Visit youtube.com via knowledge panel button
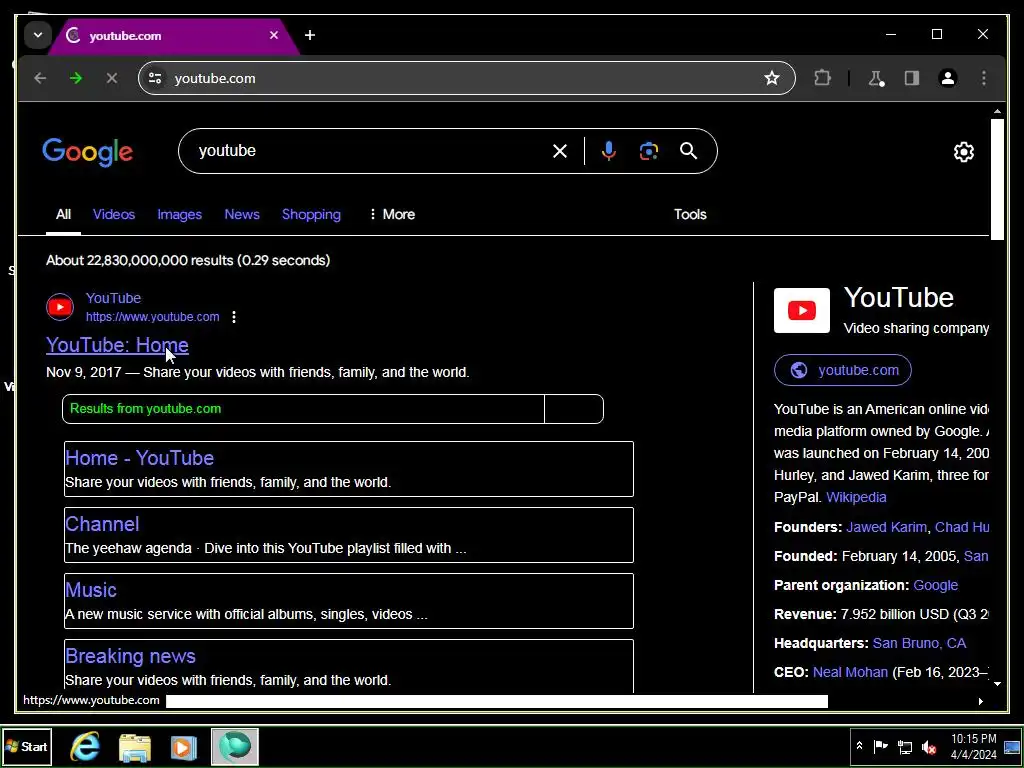The image size is (1024, 768). point(842,370)
